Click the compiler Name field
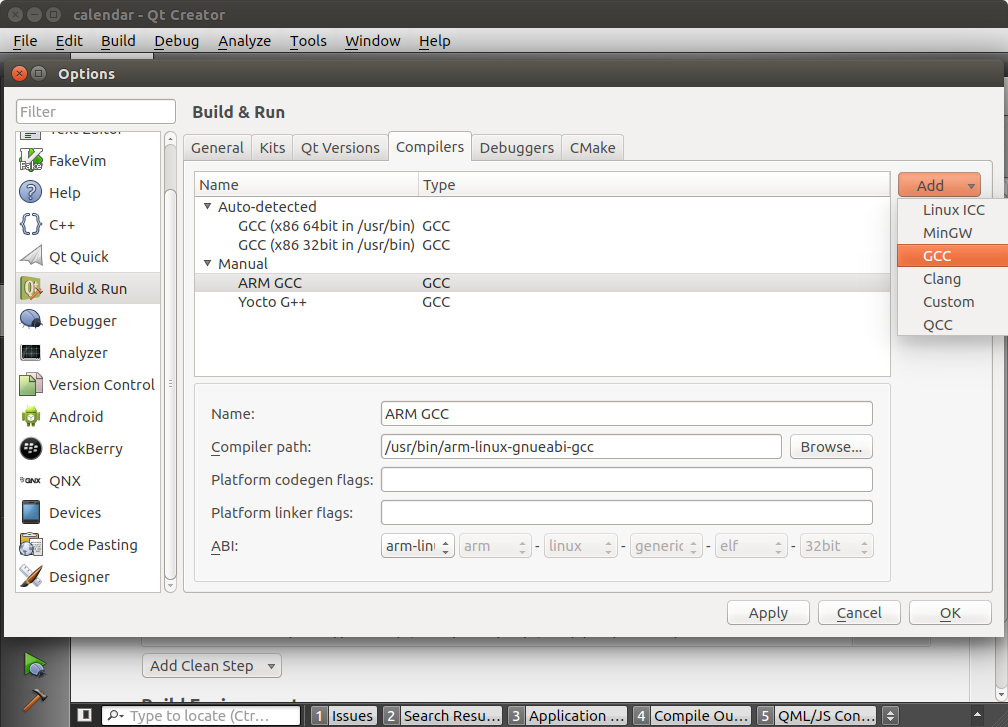 (627, 414)
